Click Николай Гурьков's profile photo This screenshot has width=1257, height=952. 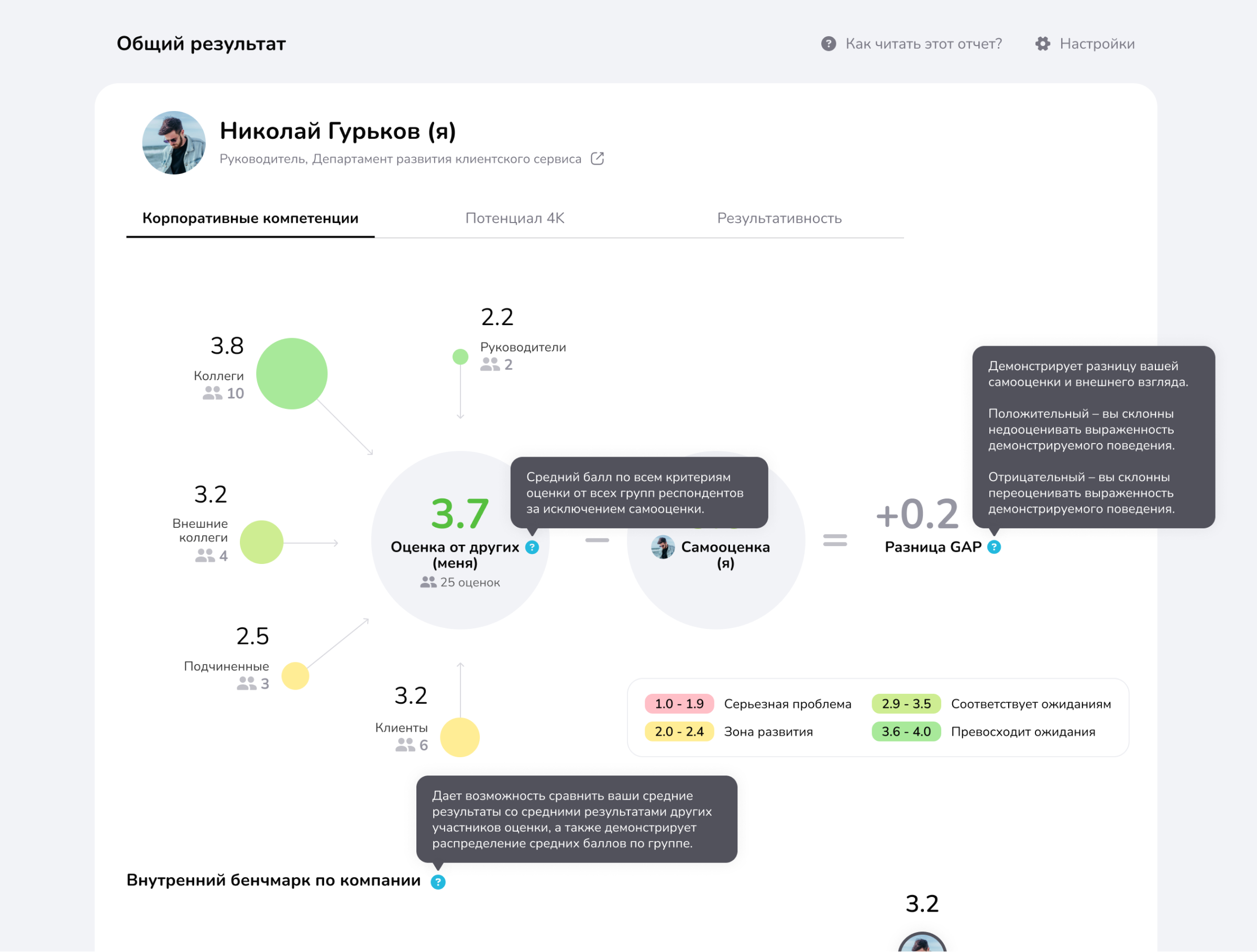174,142
